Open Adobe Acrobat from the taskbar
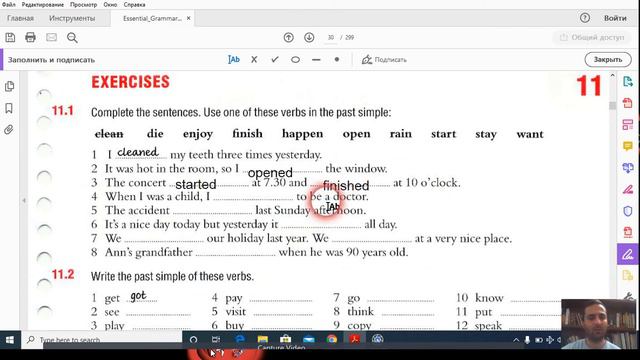 coord(354,339)
